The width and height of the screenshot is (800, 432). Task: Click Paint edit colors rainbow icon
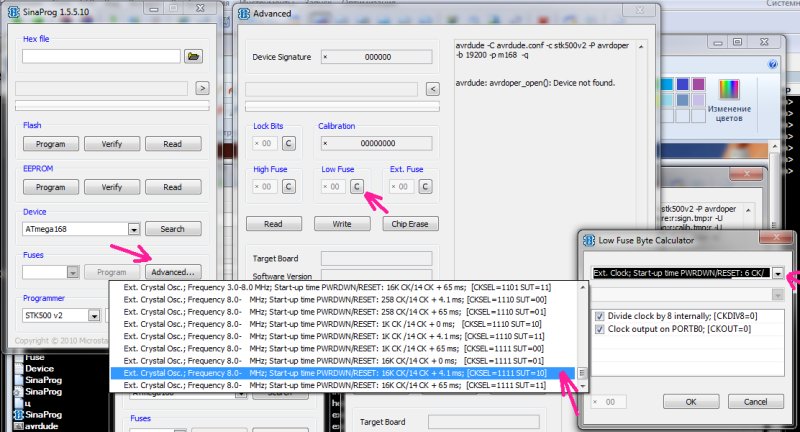pos(729,90)
